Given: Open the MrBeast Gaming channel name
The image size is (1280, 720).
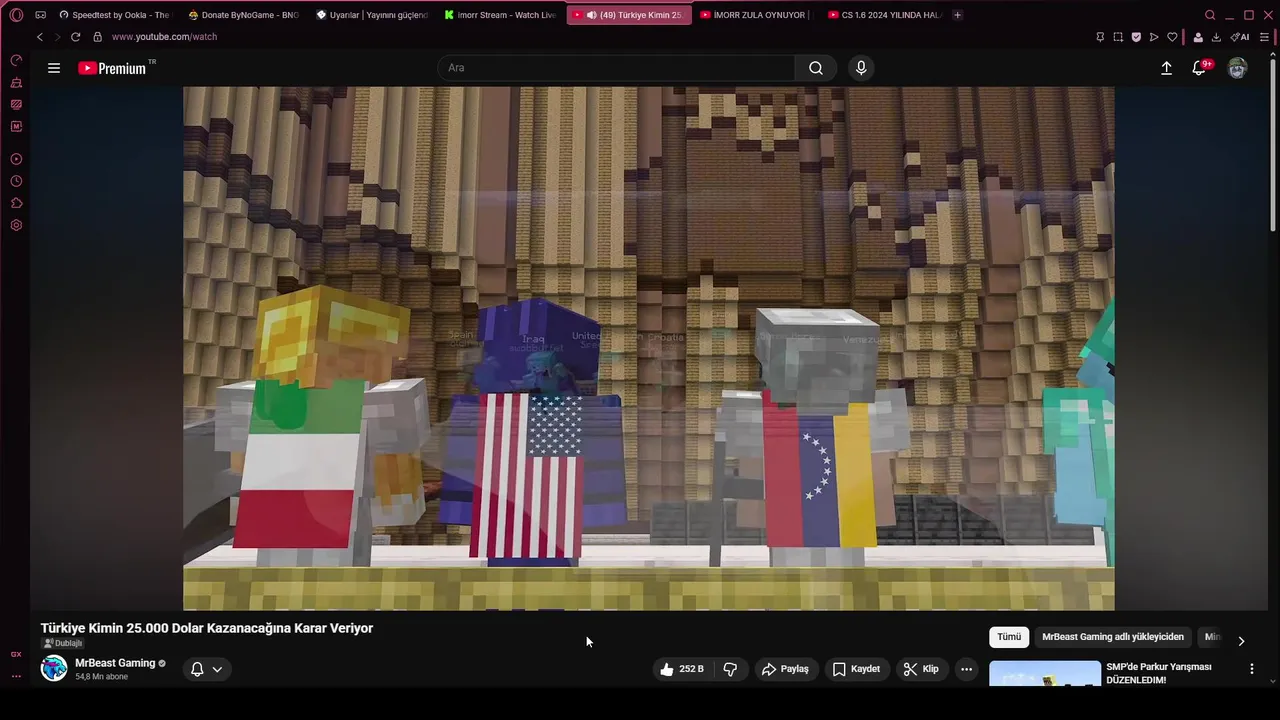Looking at the screenshot, I should (x=115, y=663).
